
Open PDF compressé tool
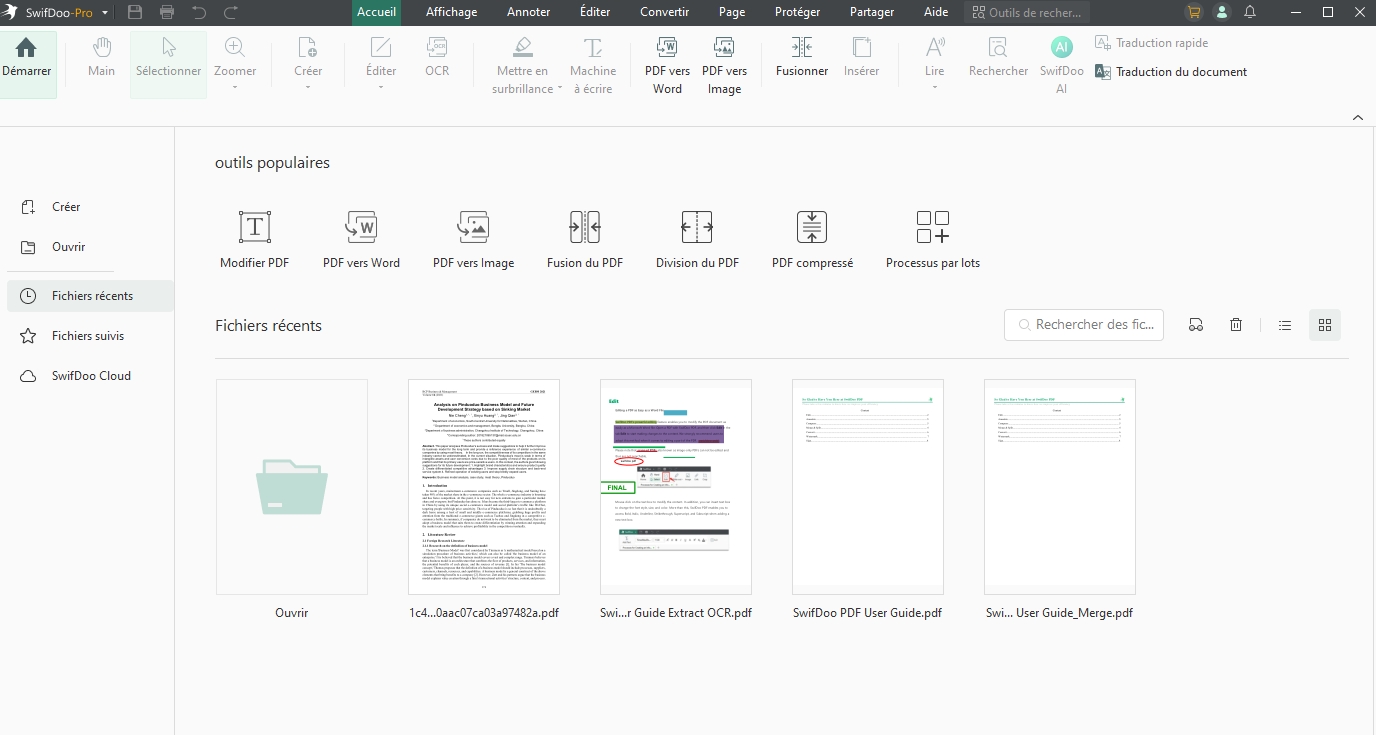pyautogui.click(x=812, y=240)
